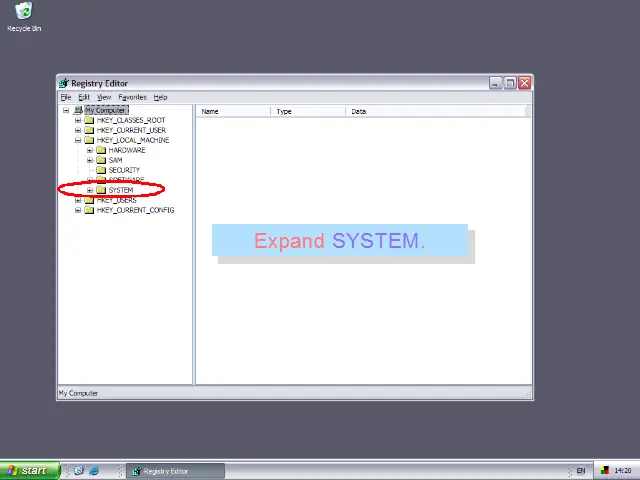
Task: Click the SECURITY folder icon
Action: click(x=101, y=170)
